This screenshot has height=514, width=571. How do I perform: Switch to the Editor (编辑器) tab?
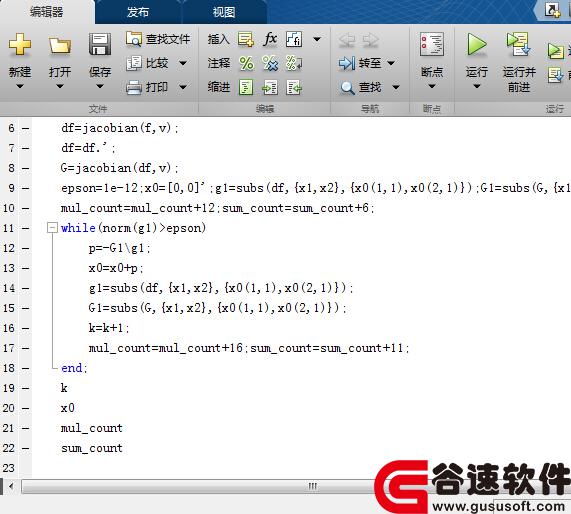pyautogui.click(x=47, y=12)
